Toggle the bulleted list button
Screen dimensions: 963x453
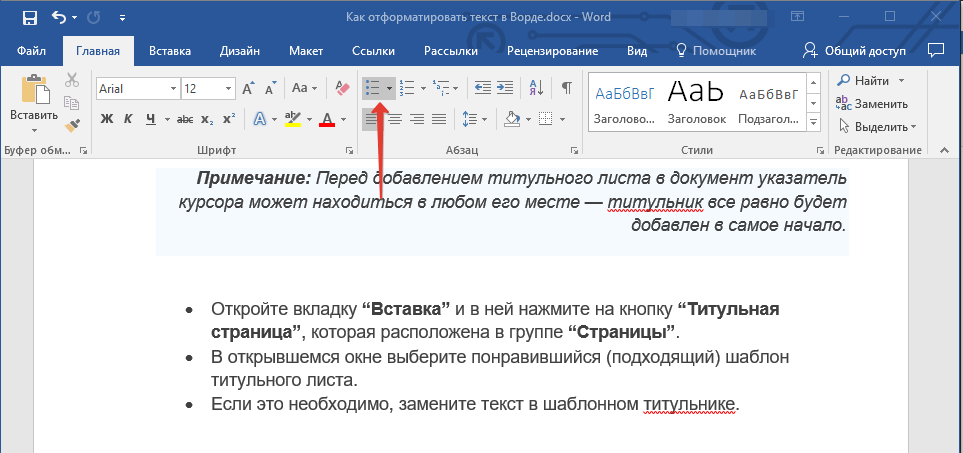click(x=372, y=88)
